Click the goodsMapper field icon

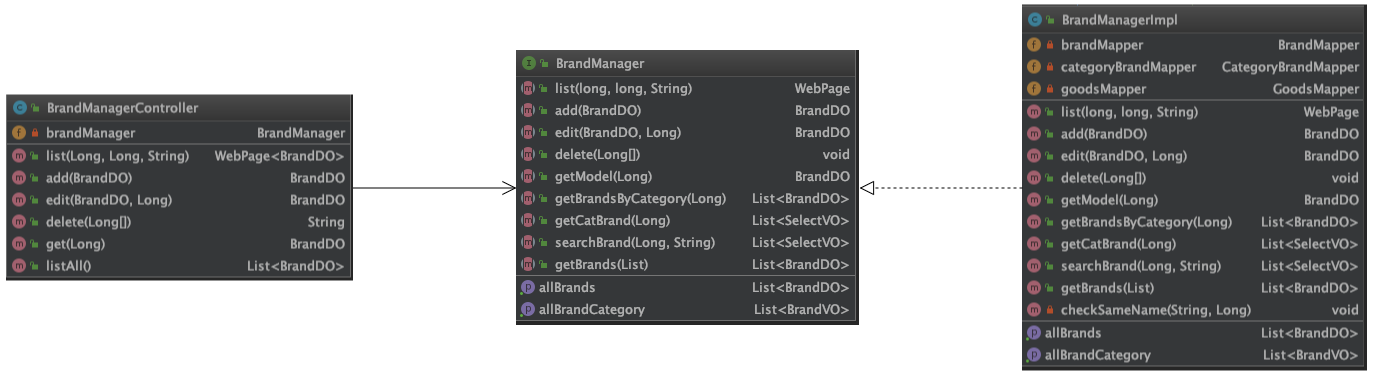coord(1035,89)
